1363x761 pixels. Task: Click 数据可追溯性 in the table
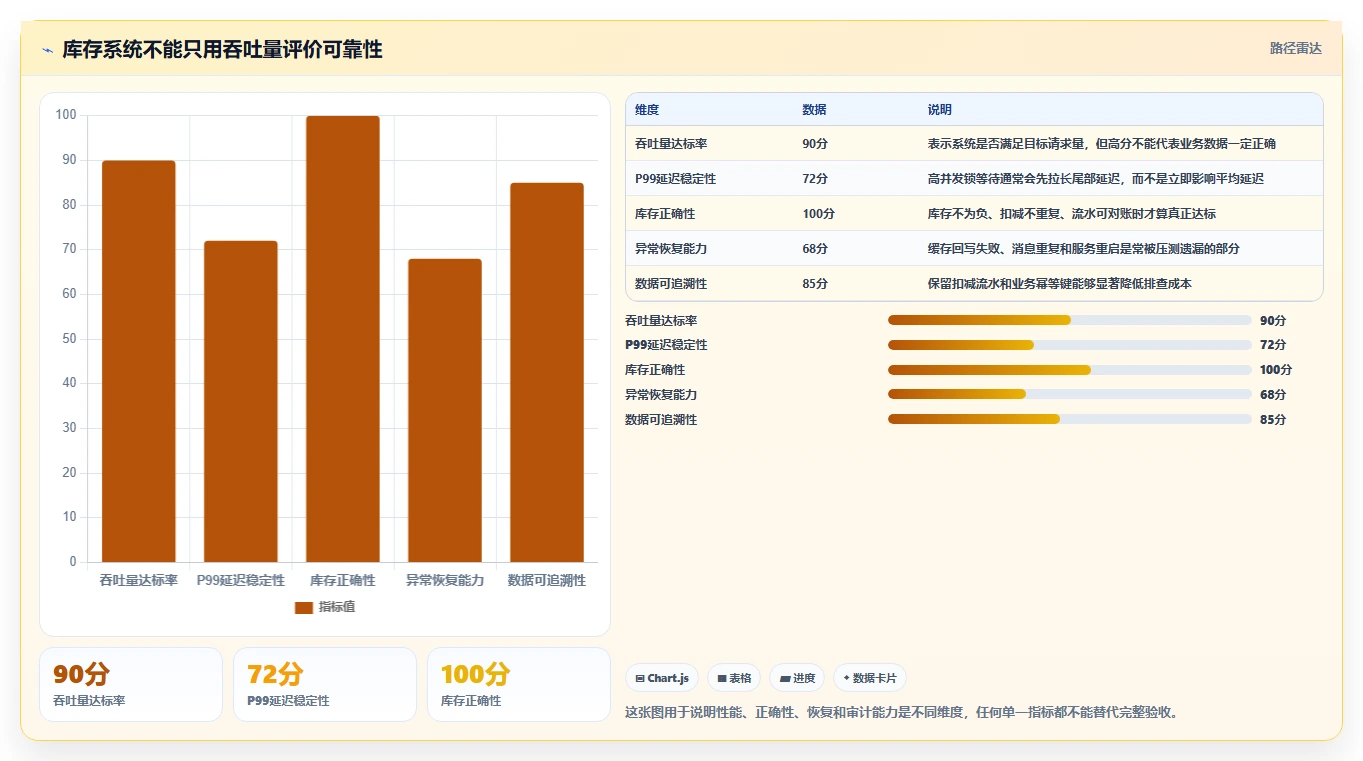click(671, 284)
